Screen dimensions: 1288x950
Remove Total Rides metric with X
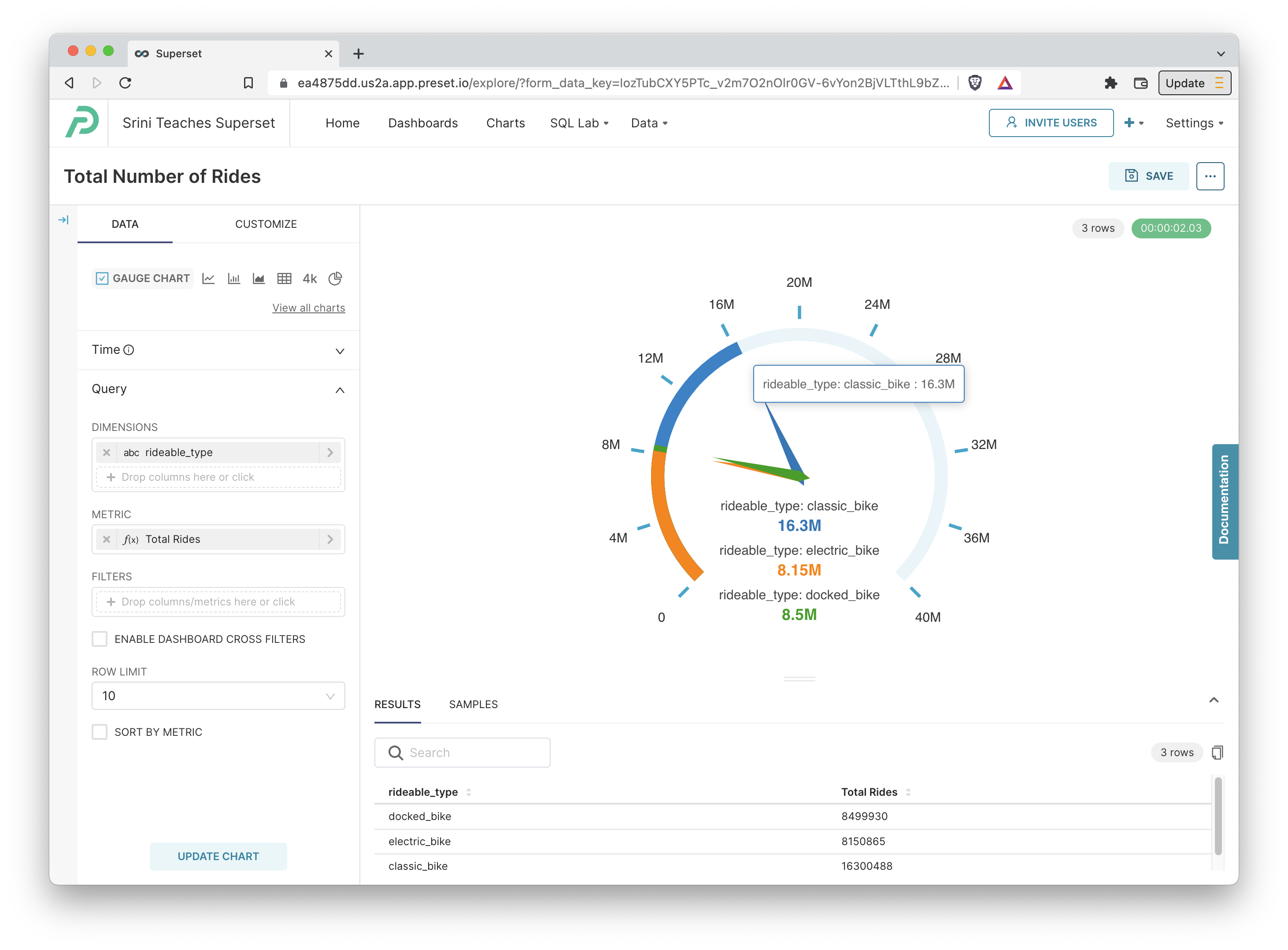coord(106,539)
